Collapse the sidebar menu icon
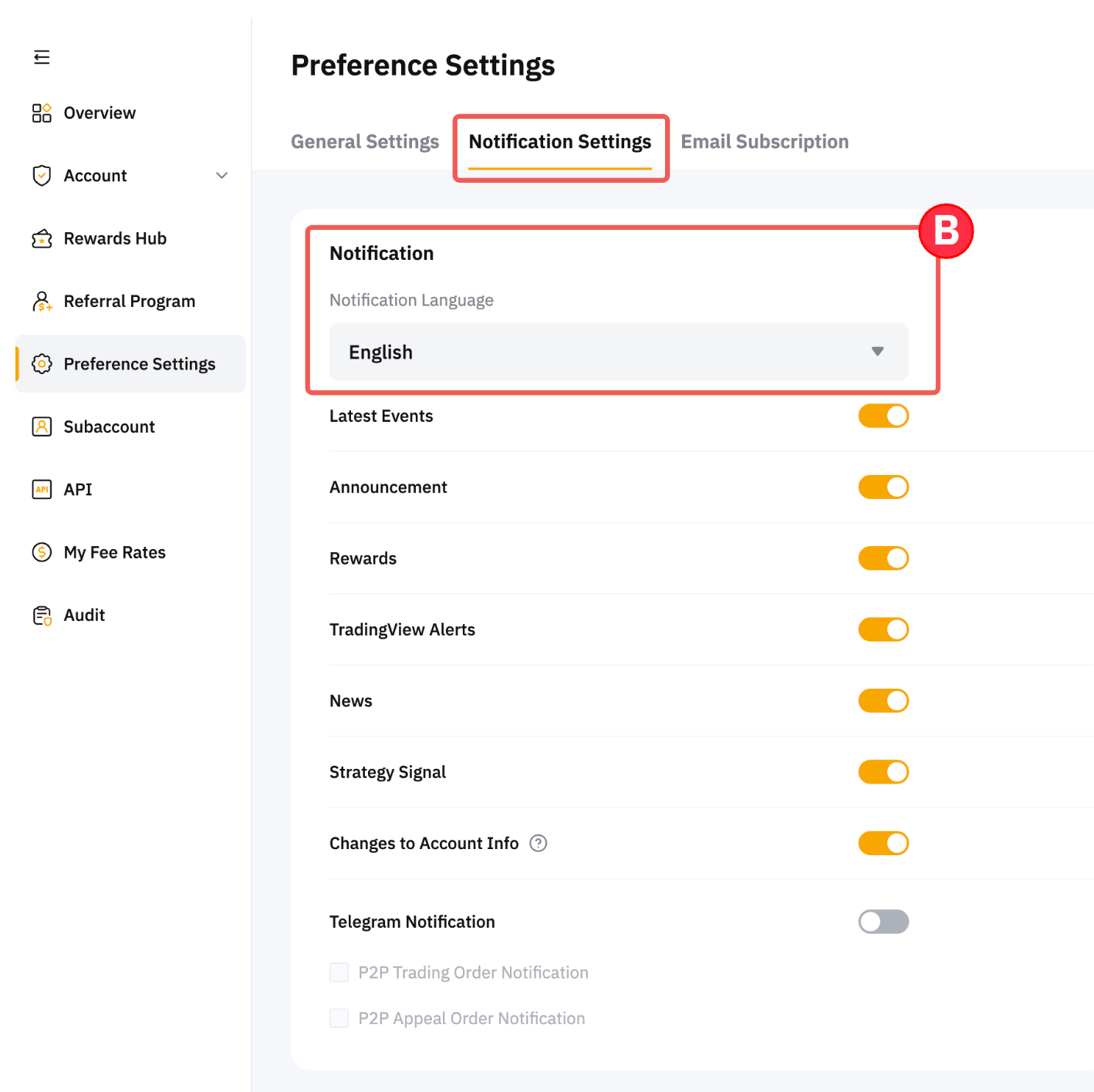The image size is (1094, 1092). point(42,57)
